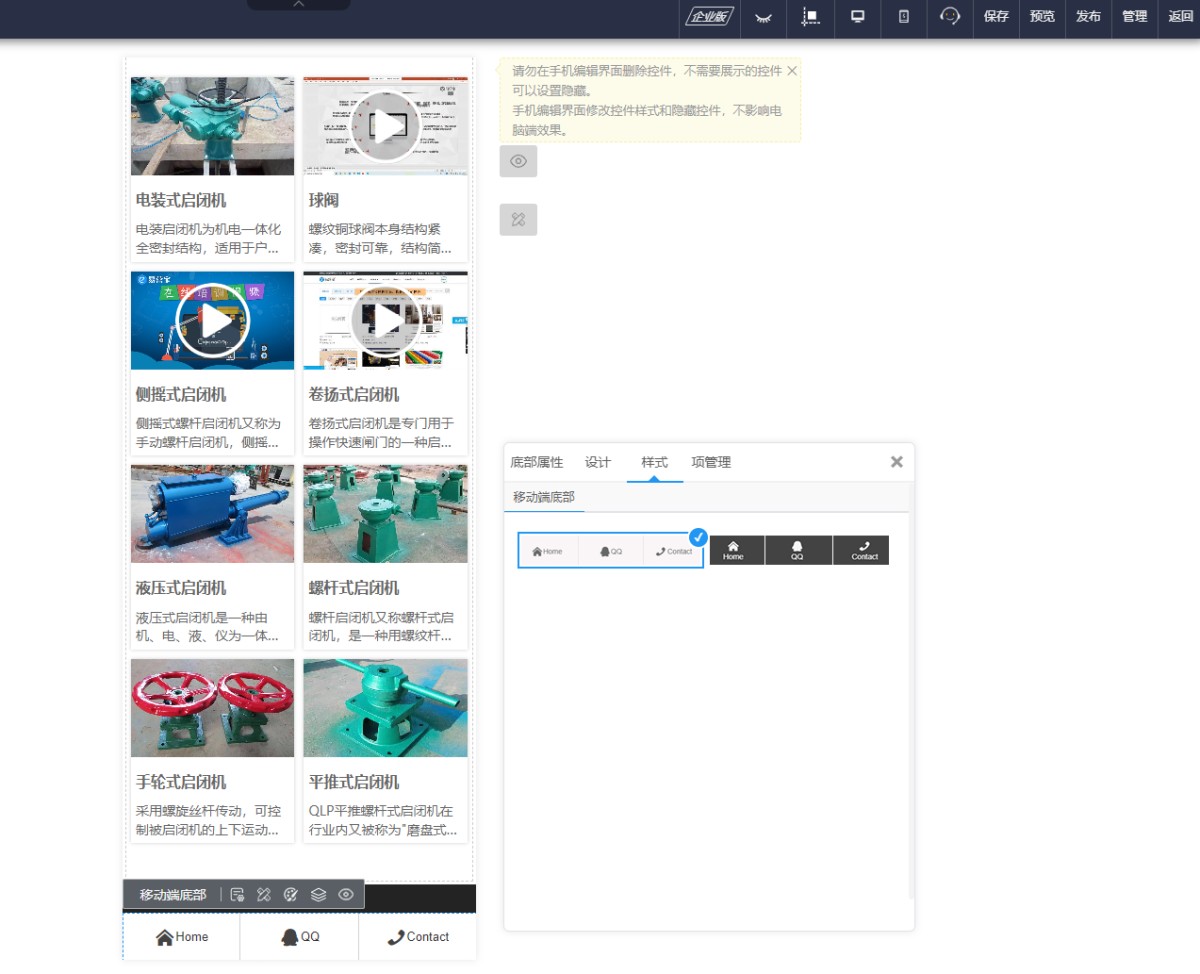Viewport: 1200px width, 974px height.
Task: Click the gray eye button below the tip
Action: click(x=518, y=161)
